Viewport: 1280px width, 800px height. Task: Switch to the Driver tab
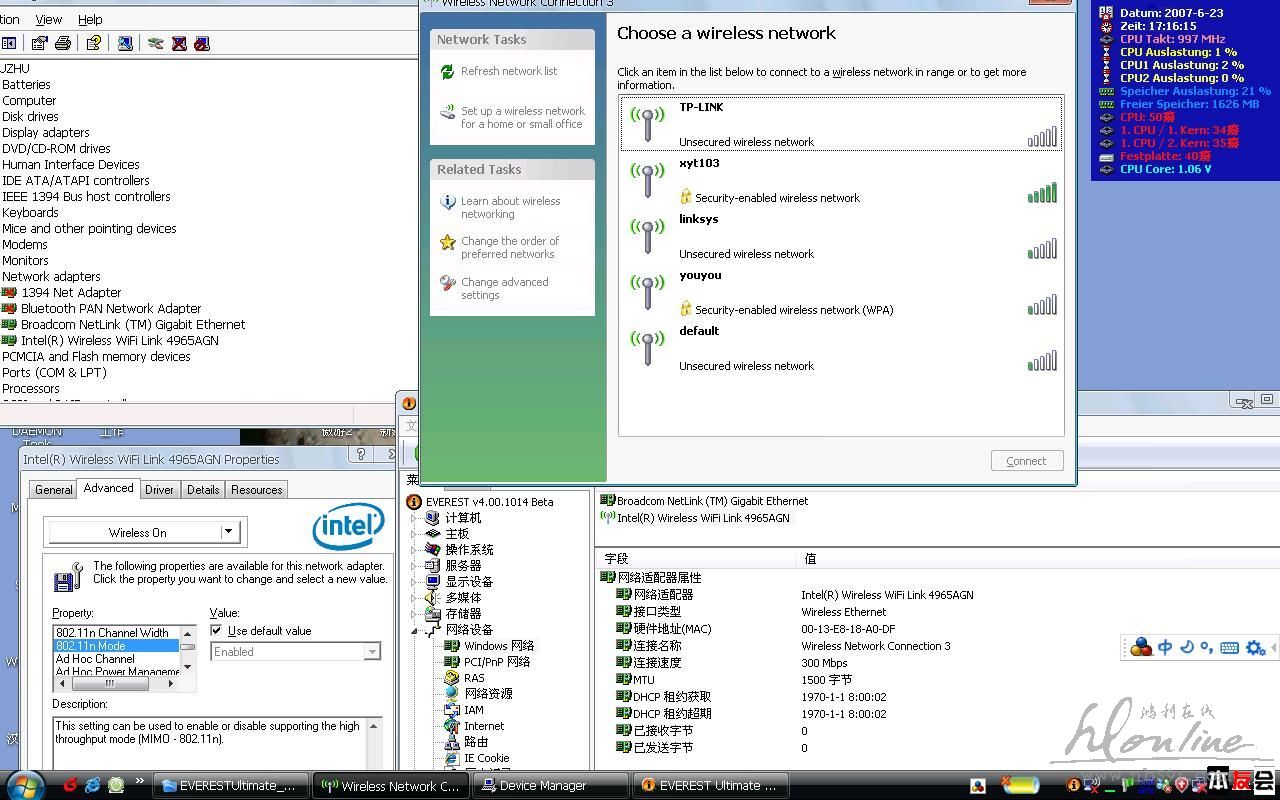point(159,490)
